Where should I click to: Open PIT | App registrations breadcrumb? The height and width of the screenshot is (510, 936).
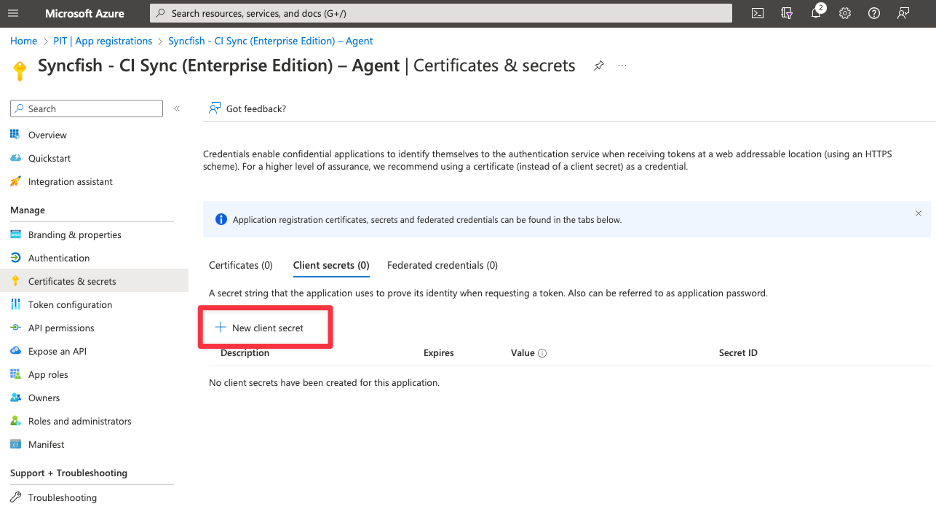click(103, 41)
